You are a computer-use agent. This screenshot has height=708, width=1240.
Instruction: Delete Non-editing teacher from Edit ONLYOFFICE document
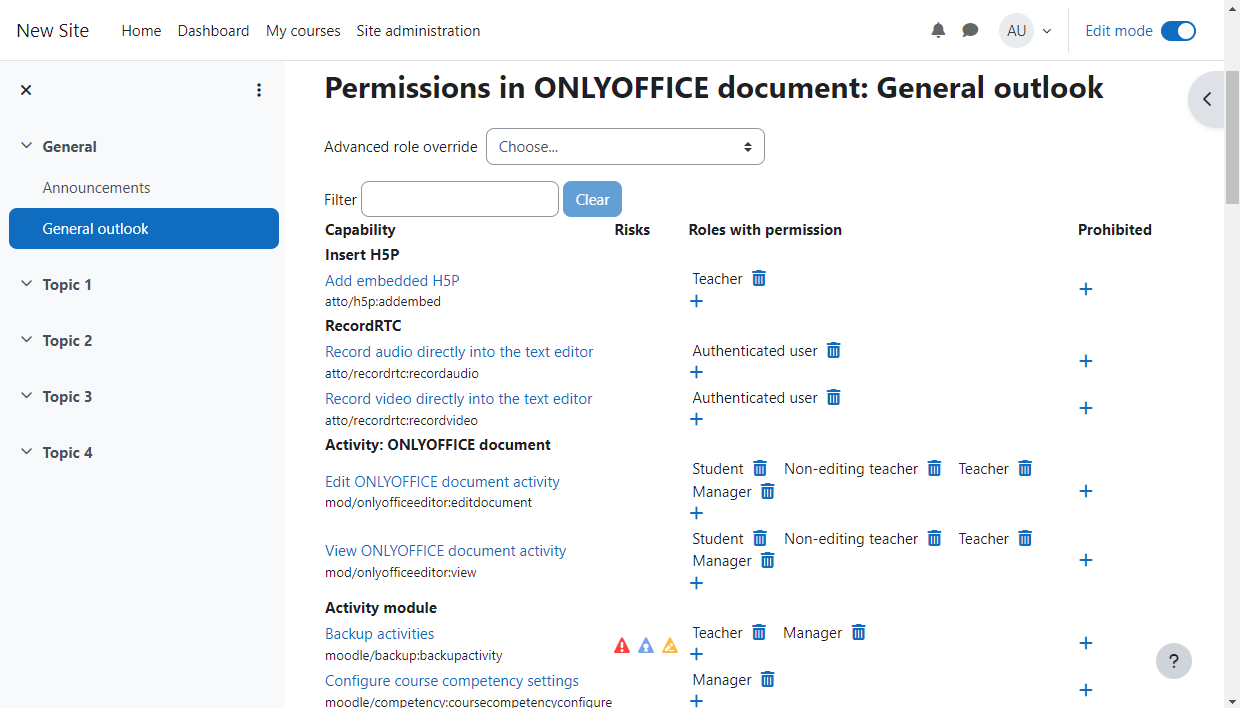(934, 469)
